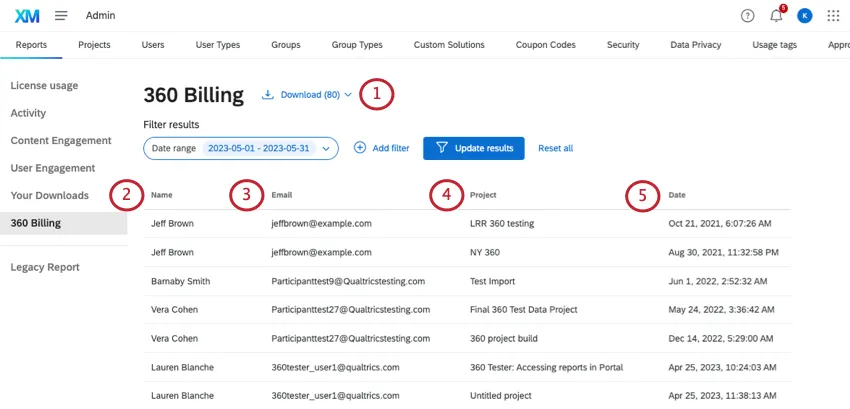The height and width of the screenshot is (409, 850).
Task: Sort by the Date column header
Action: point(677,195)
